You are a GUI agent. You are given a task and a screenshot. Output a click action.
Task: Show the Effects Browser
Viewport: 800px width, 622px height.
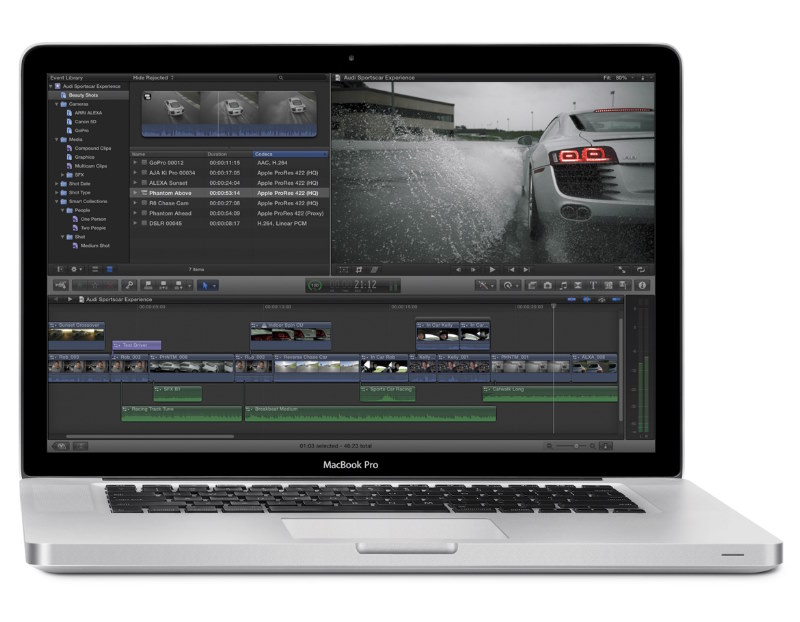pos(532,285)
